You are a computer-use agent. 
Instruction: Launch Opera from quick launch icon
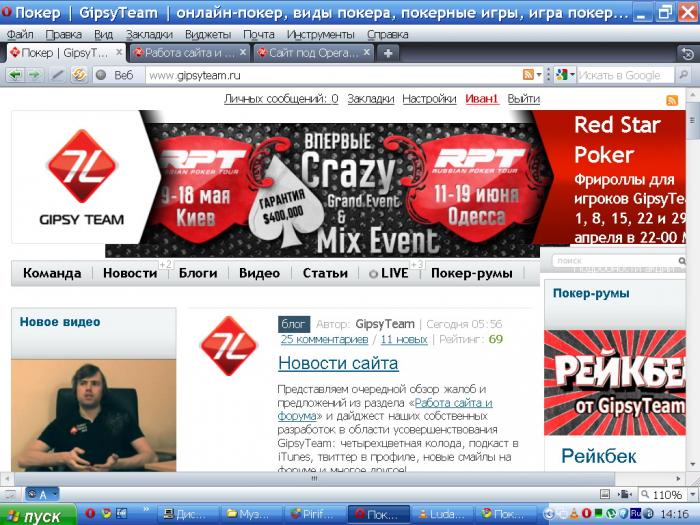coord(90,514)
